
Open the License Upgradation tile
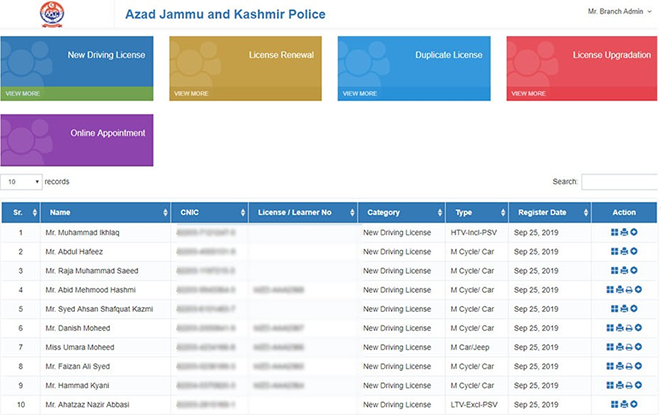pos(582,68)
